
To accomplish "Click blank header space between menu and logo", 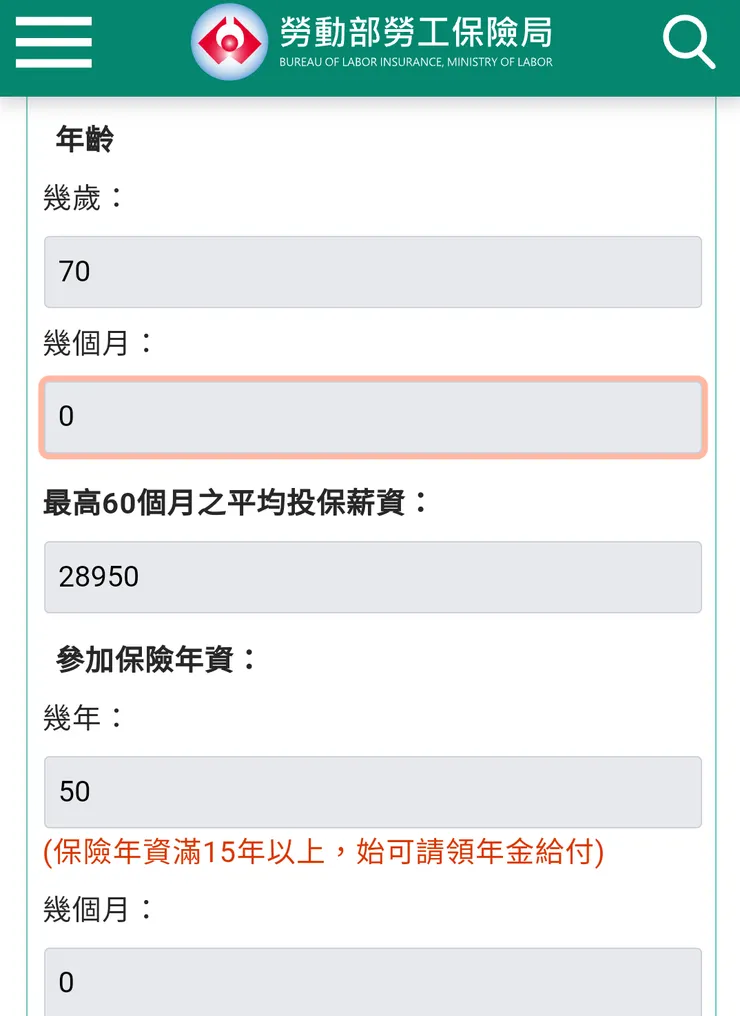I will pyautogui.click(x=140, y=43).
